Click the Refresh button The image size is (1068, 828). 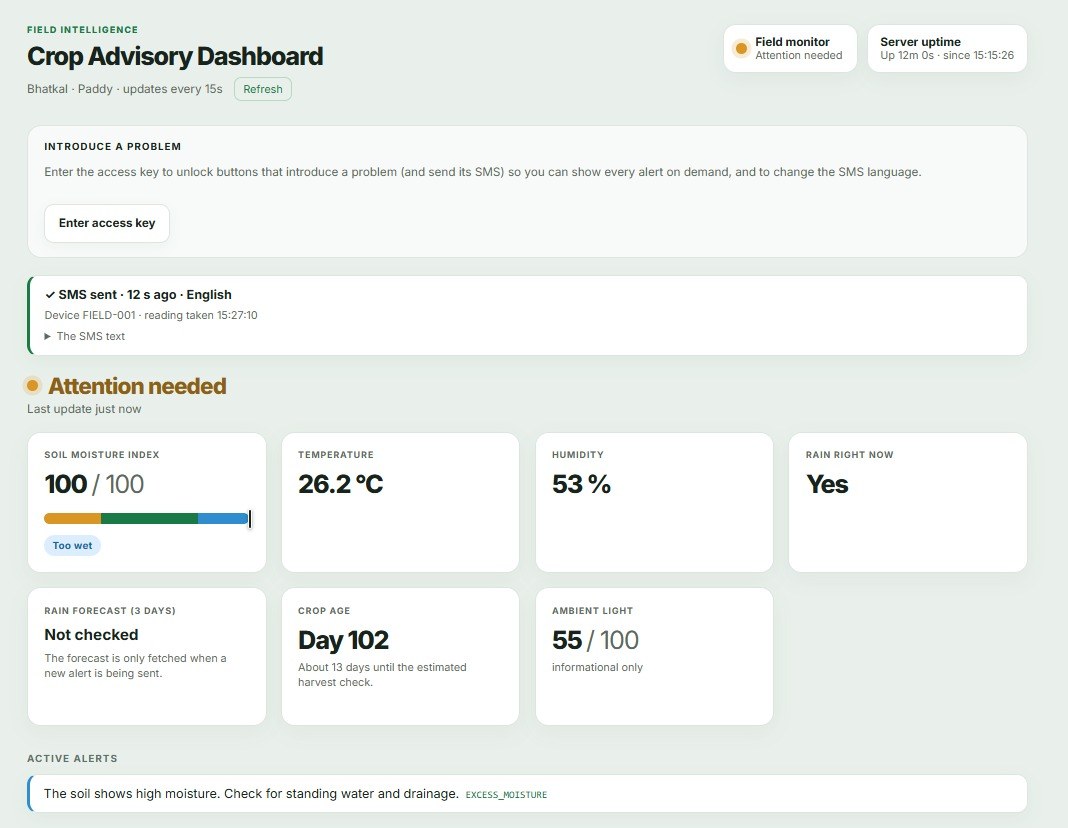click(x=263, y=89)
